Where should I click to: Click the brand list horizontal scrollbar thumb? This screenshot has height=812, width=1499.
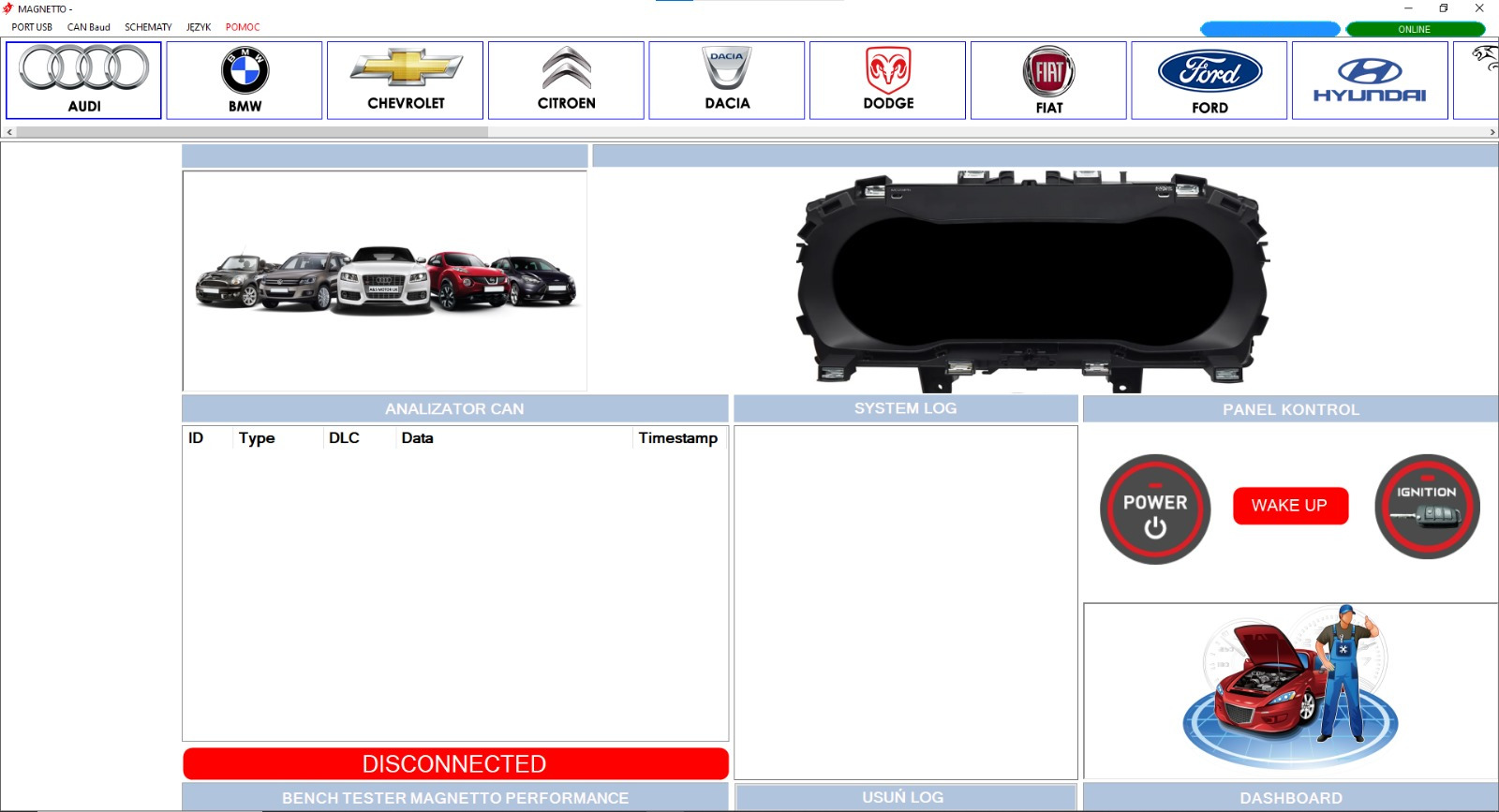pos(252,132)
